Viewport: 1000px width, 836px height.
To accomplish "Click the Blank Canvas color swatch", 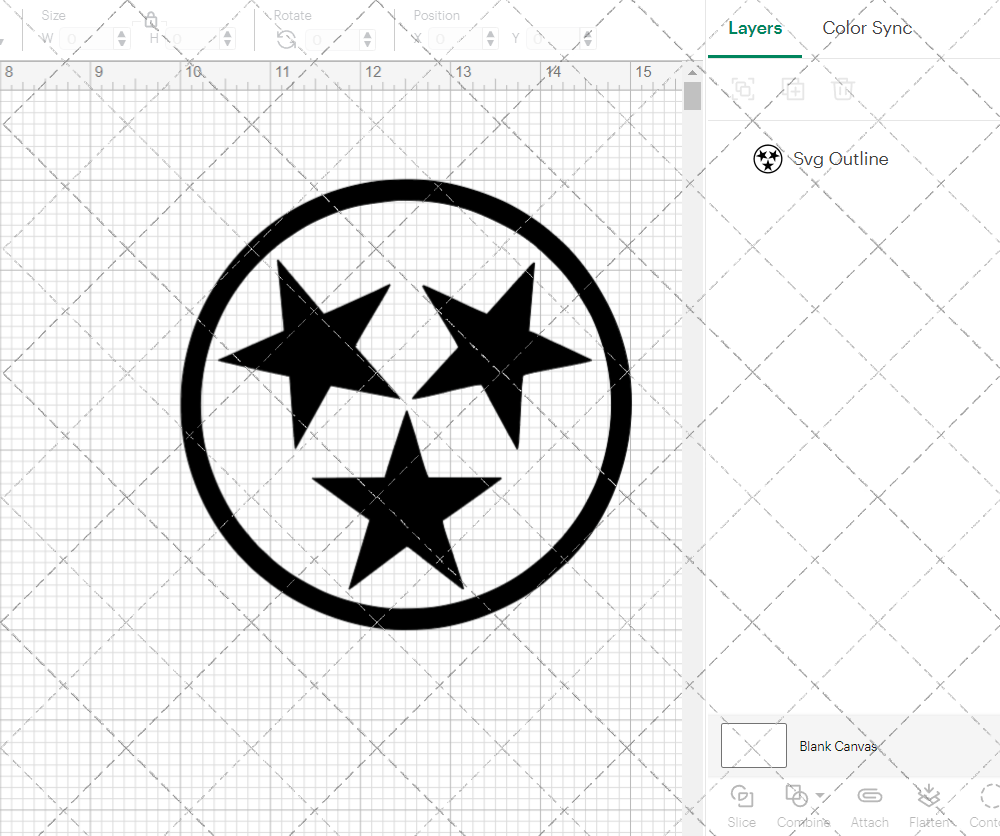I will [753, 745].
